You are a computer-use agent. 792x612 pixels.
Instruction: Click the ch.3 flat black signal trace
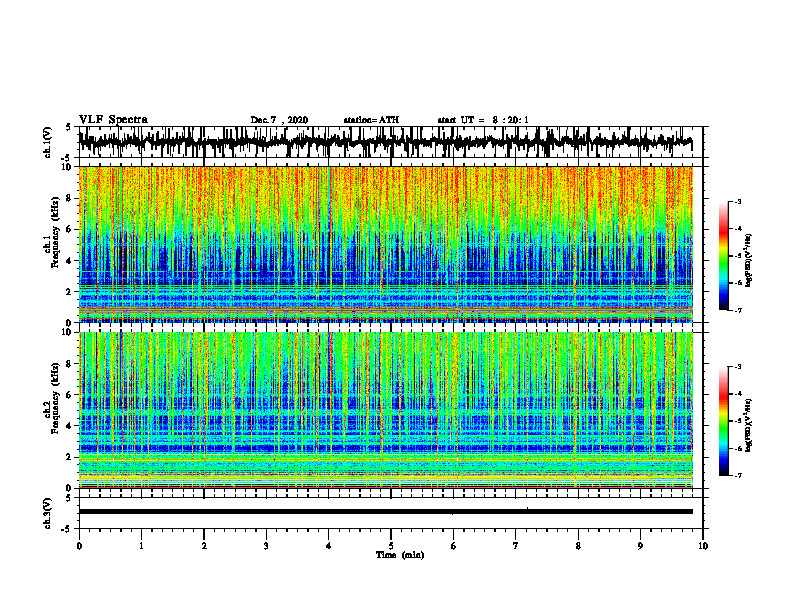pos(385,512)
